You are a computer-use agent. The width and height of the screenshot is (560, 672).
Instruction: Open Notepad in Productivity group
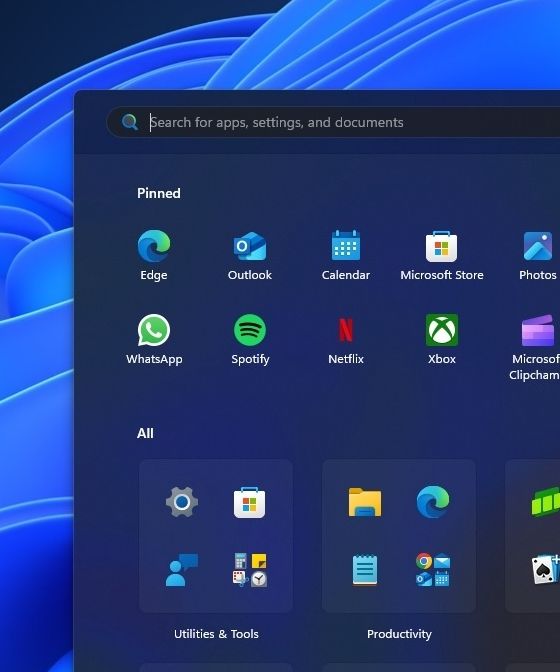pyautogui.click(x=365, y=570)
